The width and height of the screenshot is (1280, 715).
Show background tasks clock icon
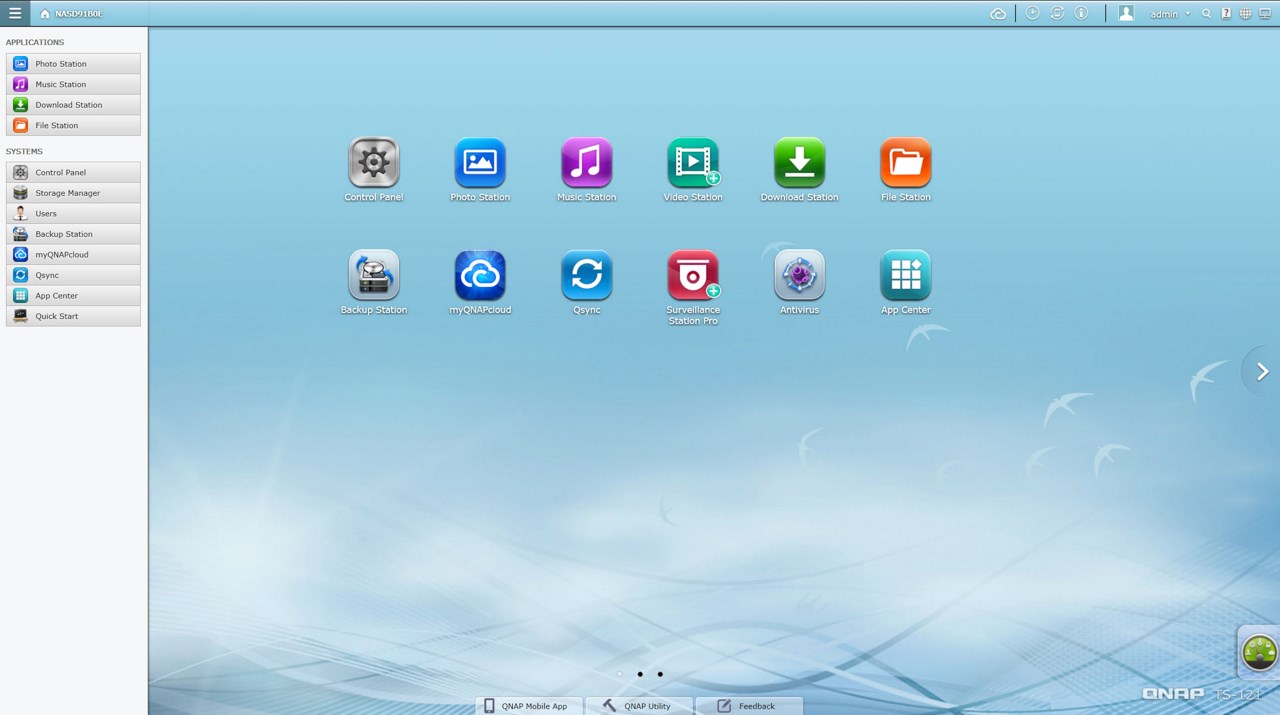pyautogui.click(x=1033, y=13)
